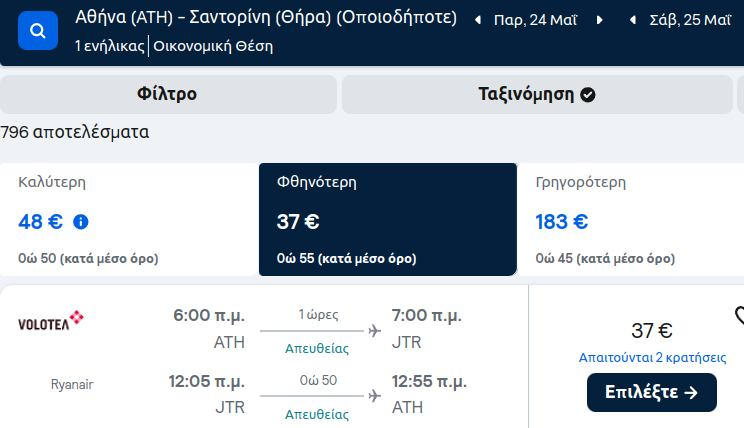Open the Απαιτούνται 2 κρατήσεις link
Viewport: 744px width, 428px height.
pos(652,357)
